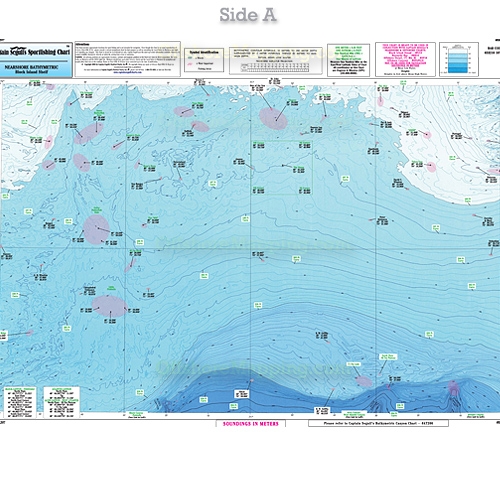Screen dimensions: 500x500
Task: Select the purple patch inside the dark canyon
Action: [x=453, y=388]
